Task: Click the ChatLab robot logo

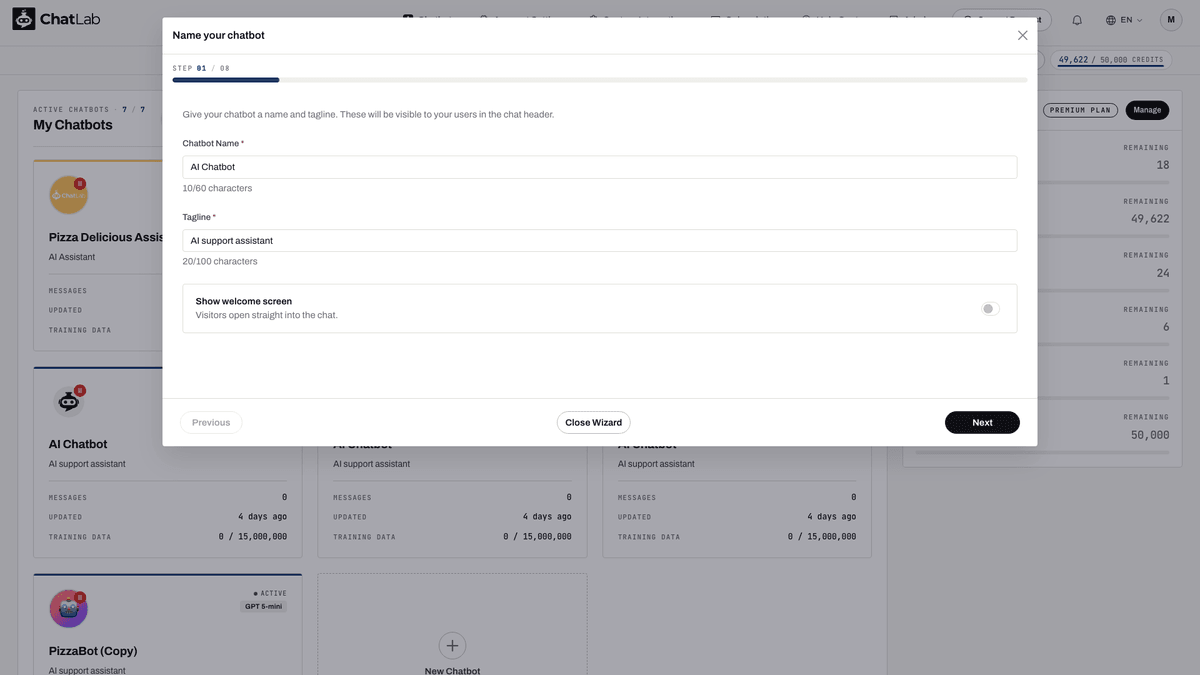Action: [23, 19]
